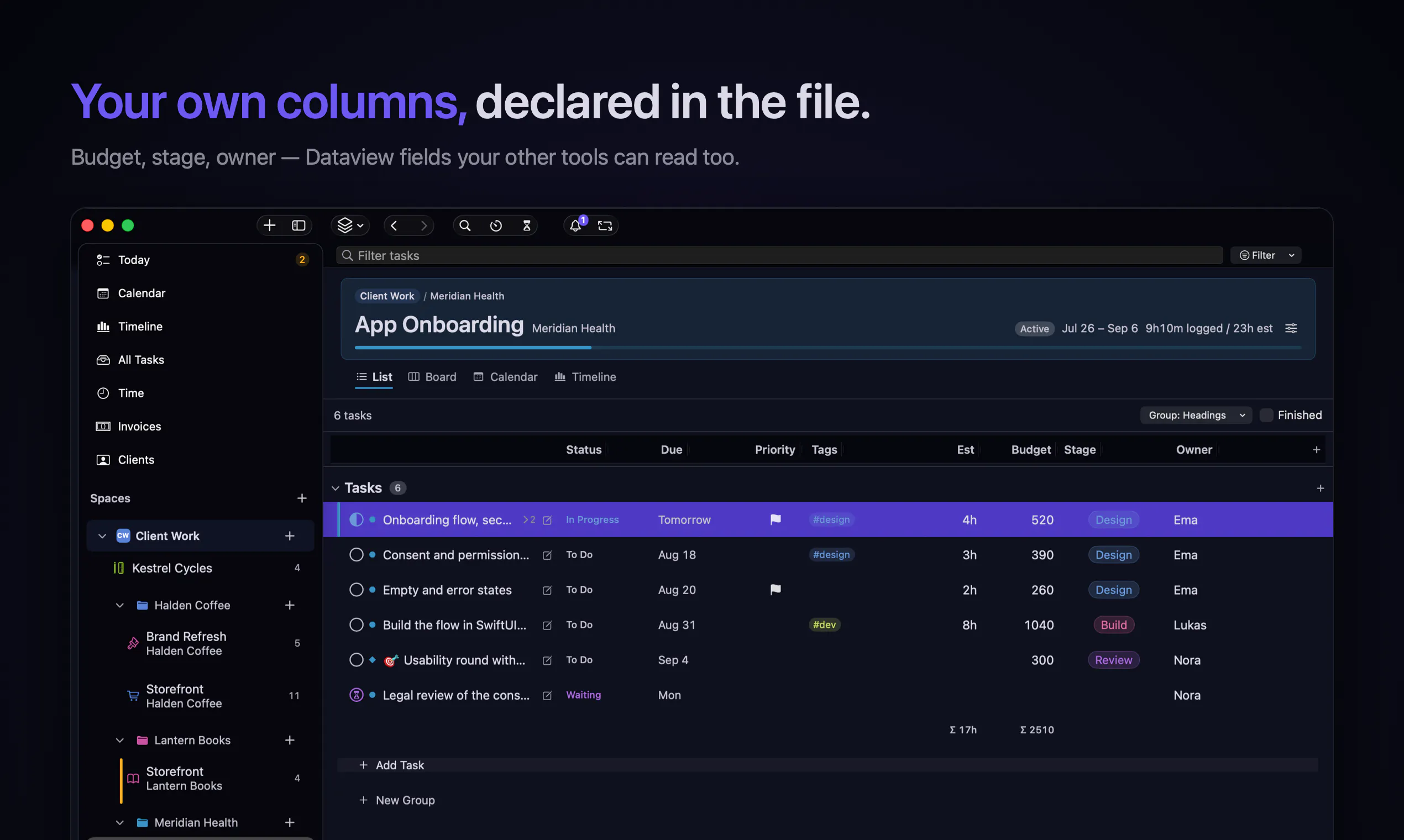This screenshot has height=840, width=1404.
Task: Click the Active status badge
Action: click(1034, 329)
